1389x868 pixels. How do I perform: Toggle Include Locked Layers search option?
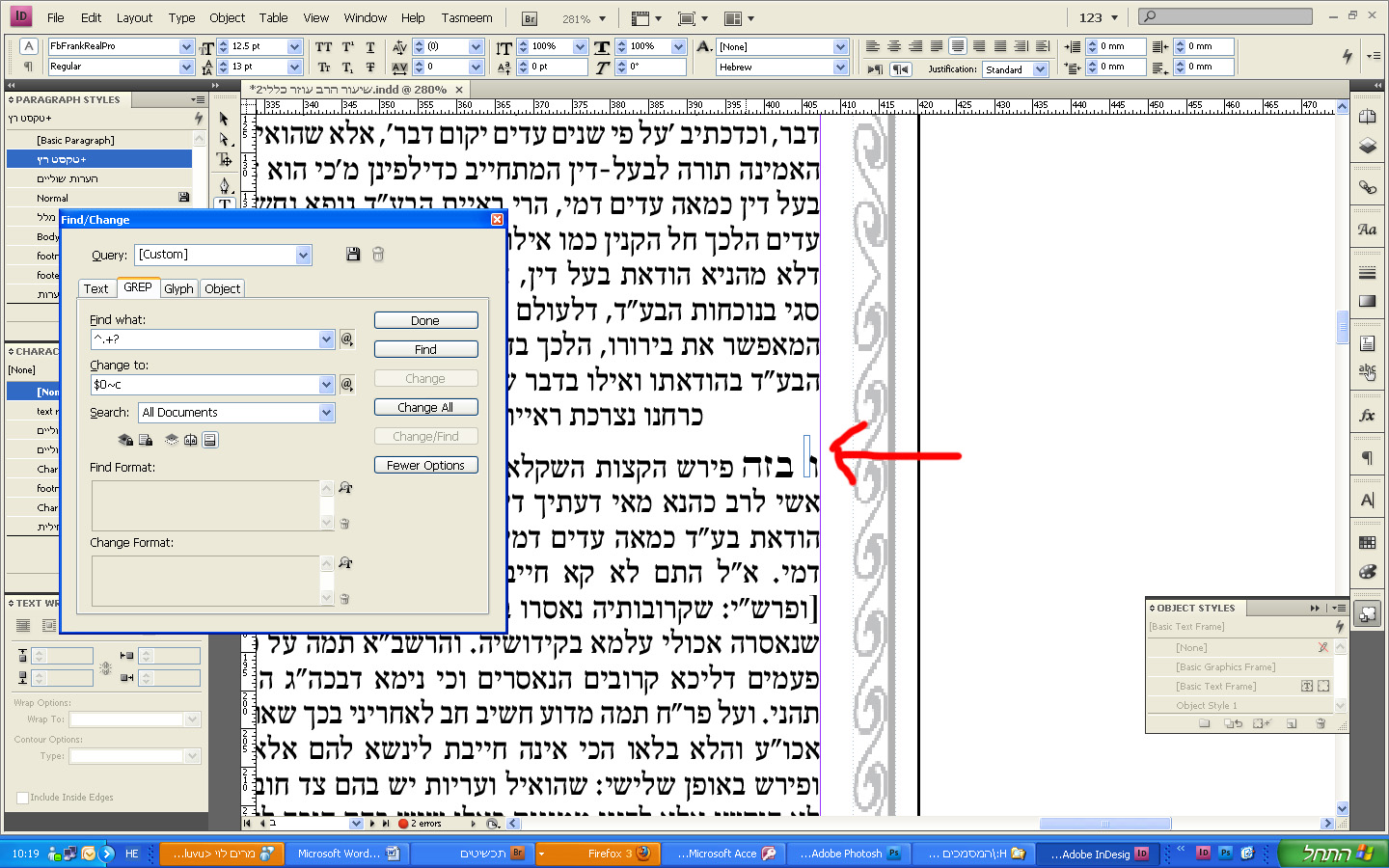coord(125,440)
